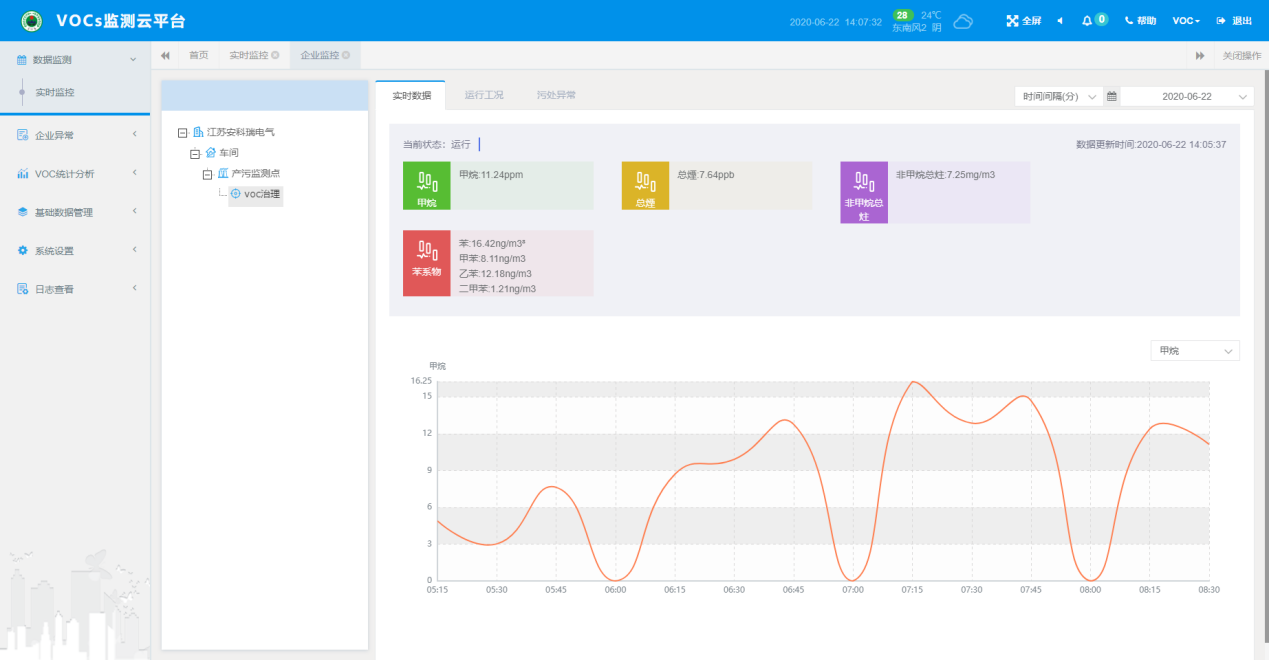Switch to the 污处异常 tab
Screen dimensions: 1269x660
[555, 95]
